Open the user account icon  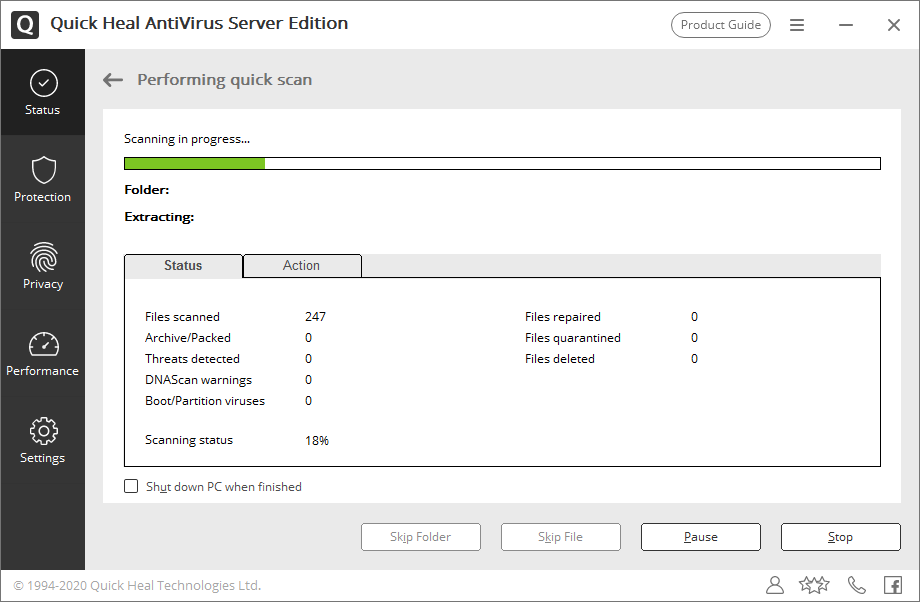coord(774,585)
